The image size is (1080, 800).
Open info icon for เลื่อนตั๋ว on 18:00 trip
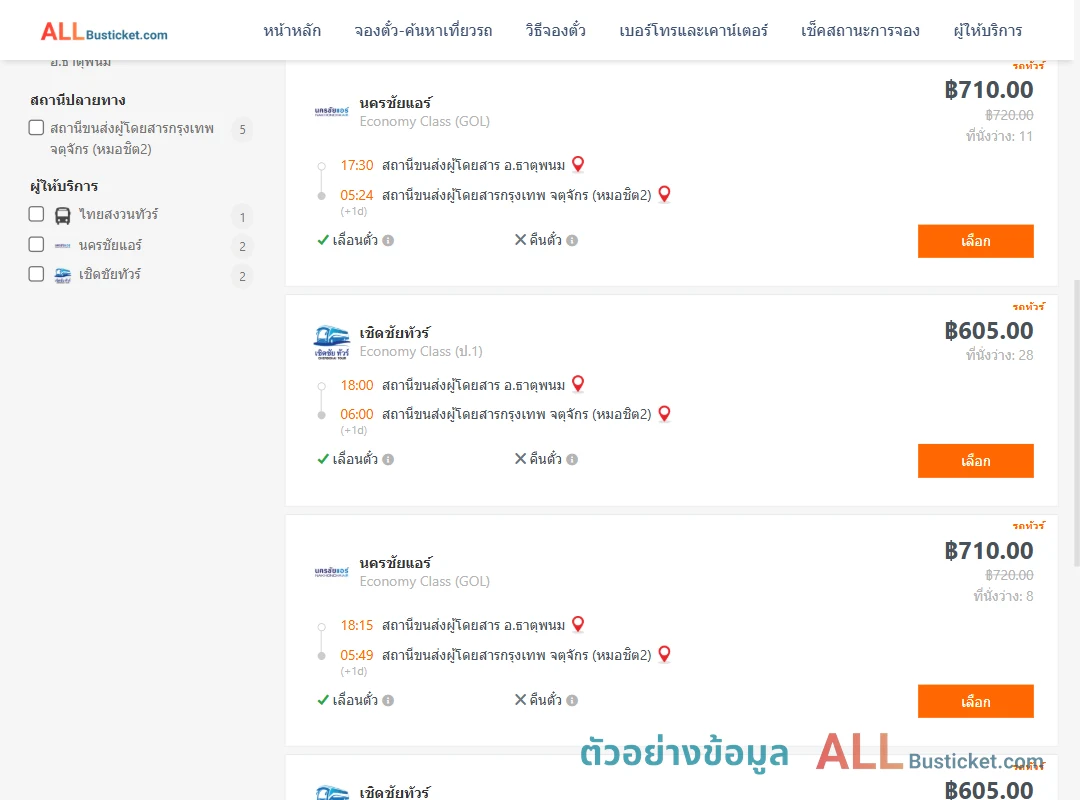click(388, 460)
